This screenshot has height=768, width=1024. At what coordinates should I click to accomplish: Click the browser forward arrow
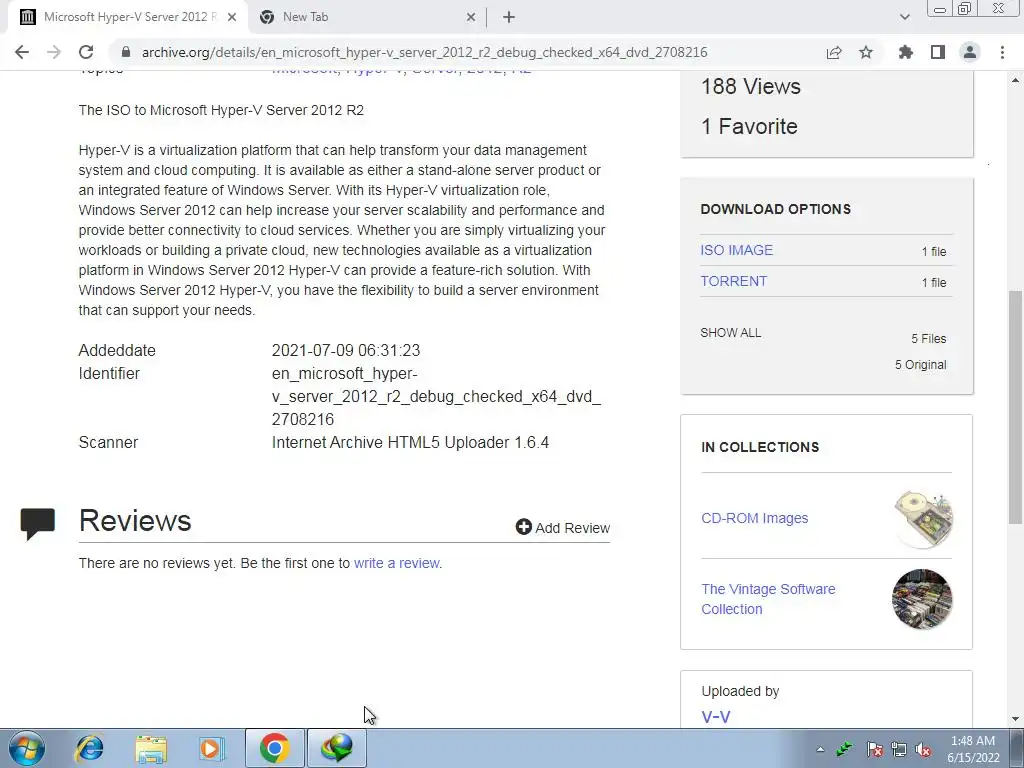(54, 52)
